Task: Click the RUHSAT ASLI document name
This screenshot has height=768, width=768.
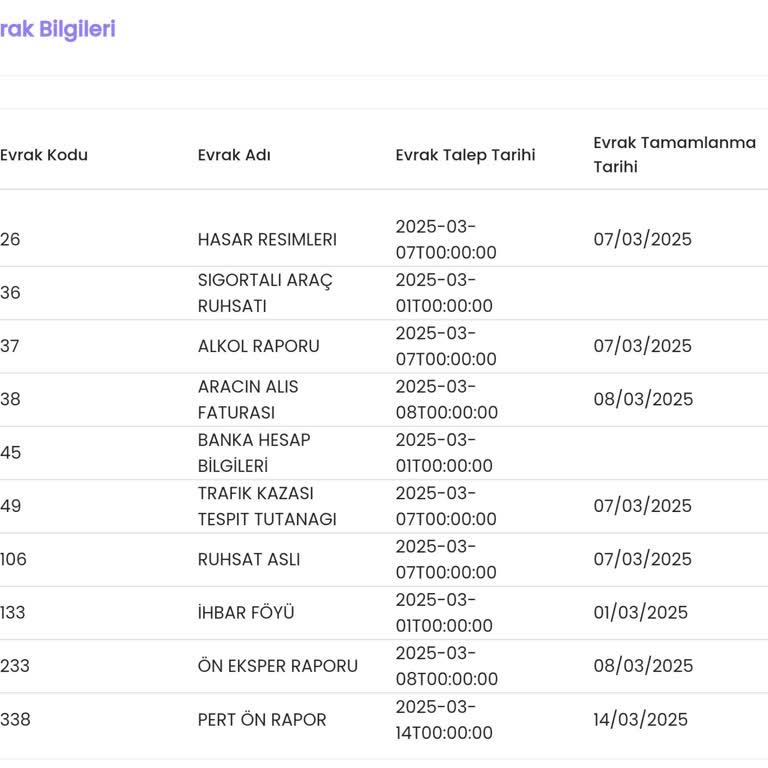Action: (x=248, y=559)
